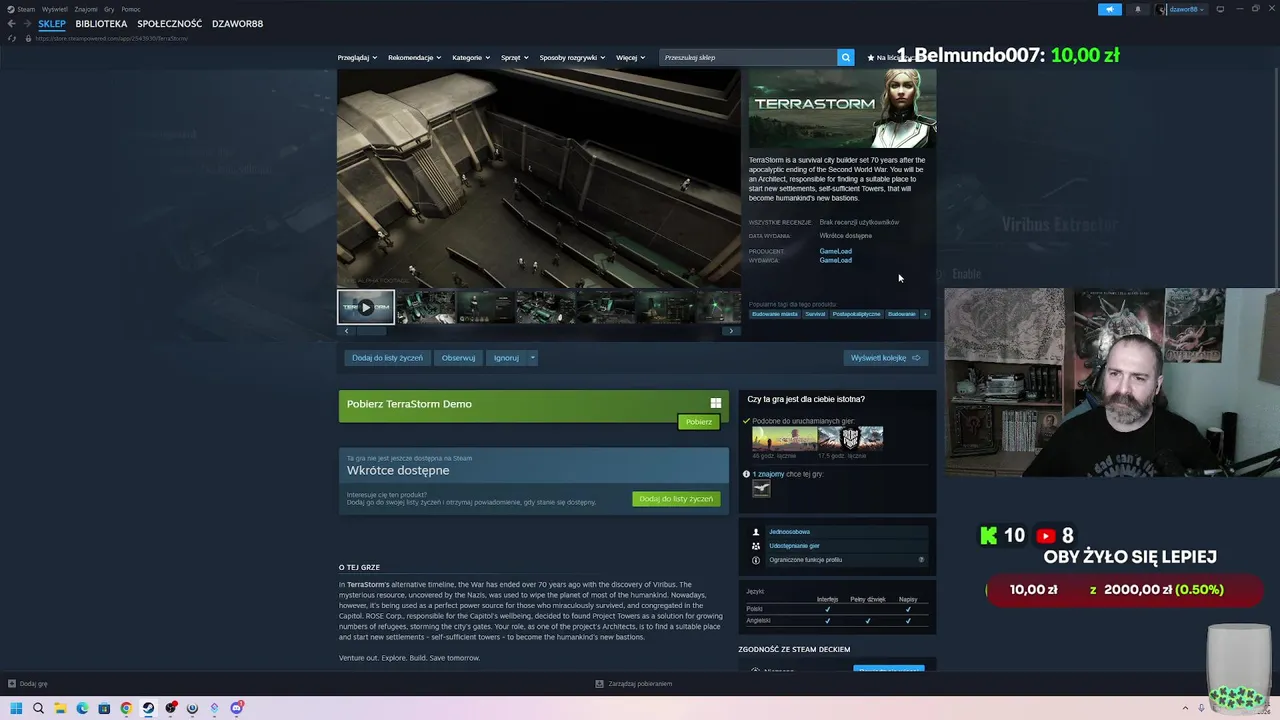Open the purple chat app with badge in taskbar
This screenshot has height=720, width=1280.
tap(237, 708)
